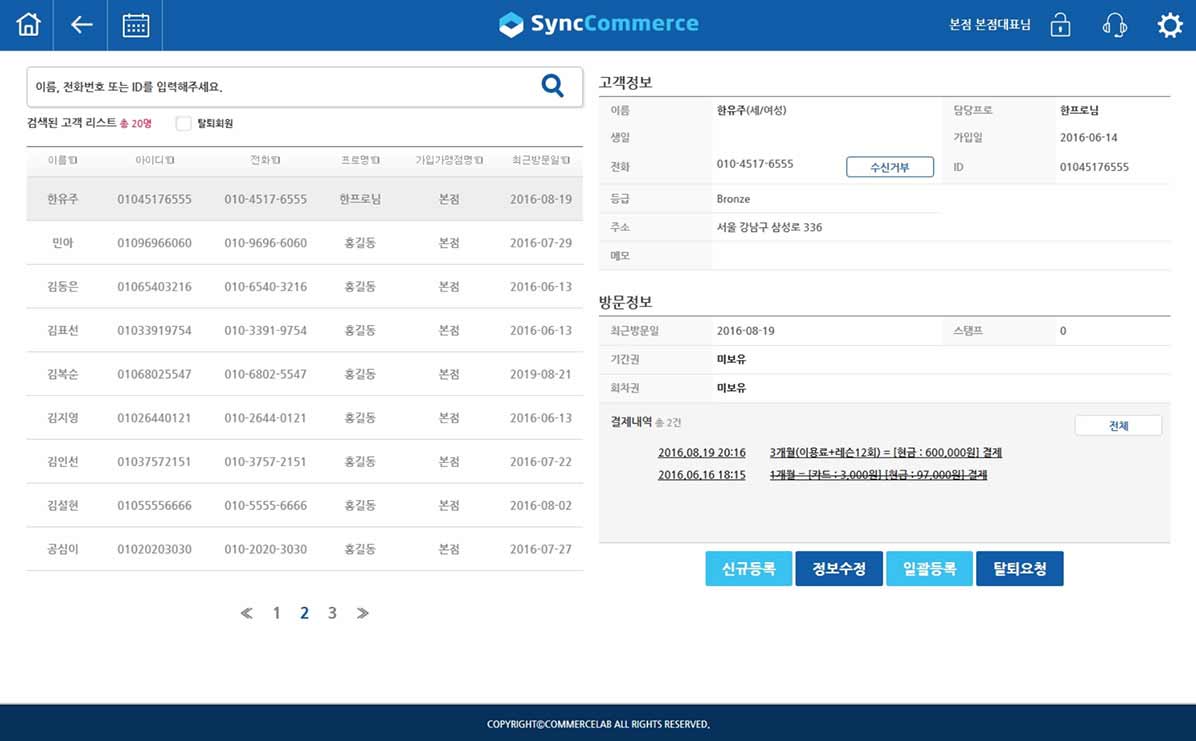1196x741 pixels.
Task: Click the SyncCommerce logo
Action: pyautogui.click(x=599, y=24)
